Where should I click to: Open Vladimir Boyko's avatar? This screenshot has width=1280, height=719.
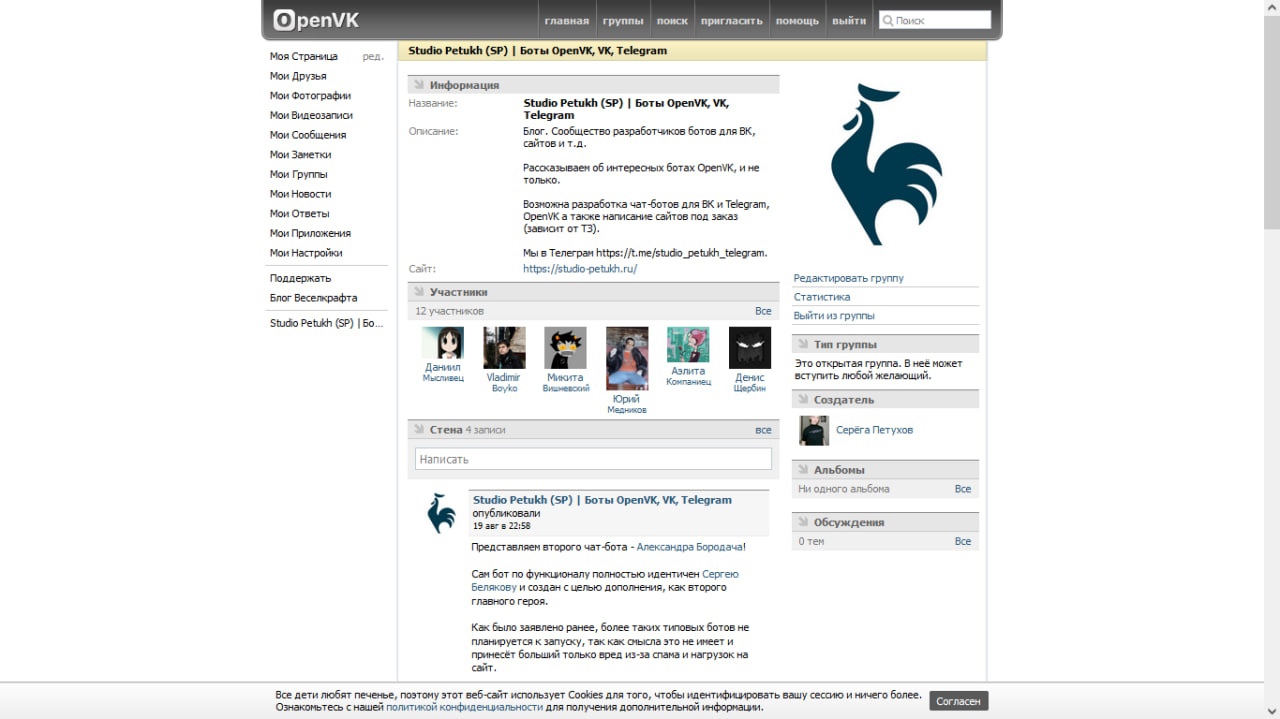[x=504, y=348]
